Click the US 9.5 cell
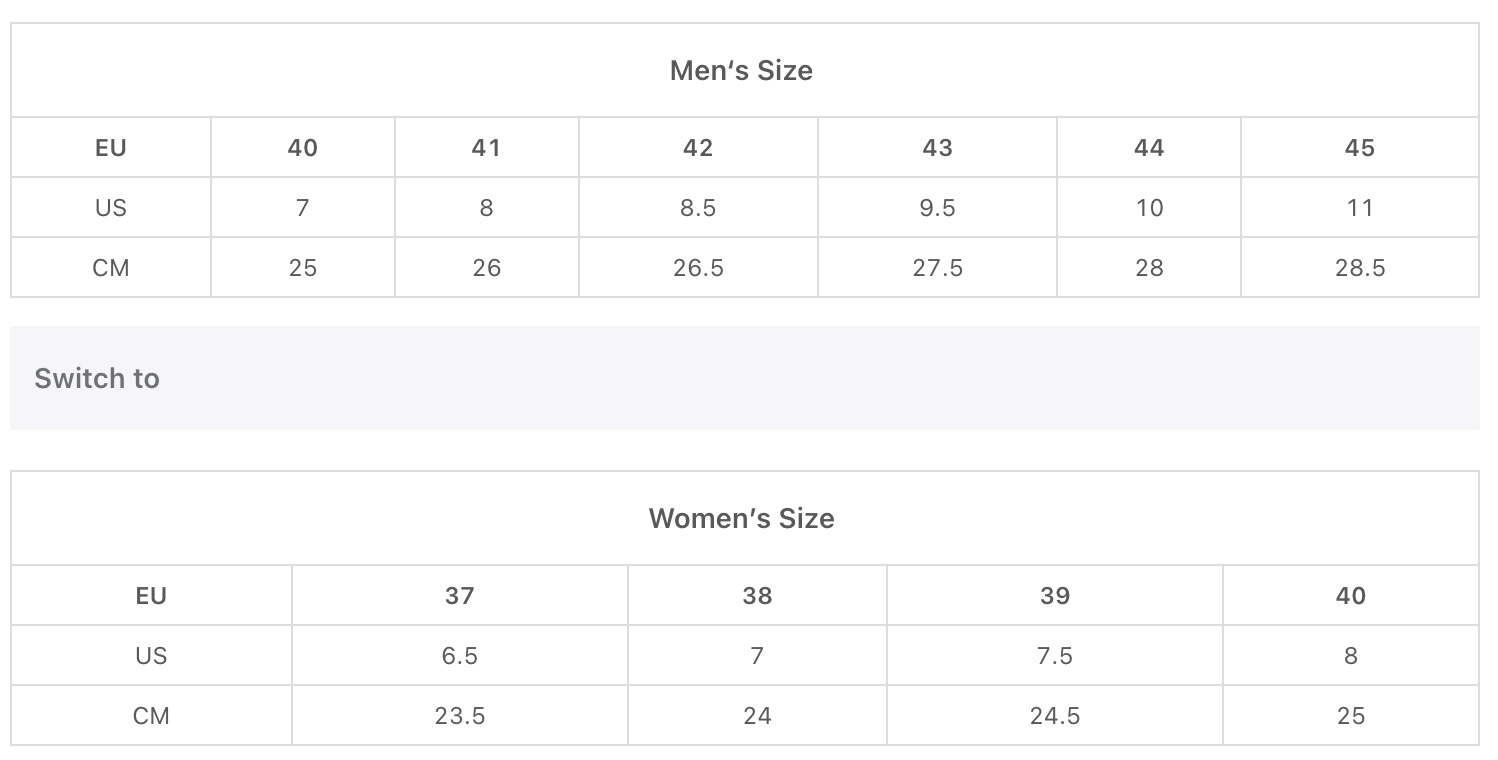The width and height of the screenshot is (1498, 760). point(937,208)
